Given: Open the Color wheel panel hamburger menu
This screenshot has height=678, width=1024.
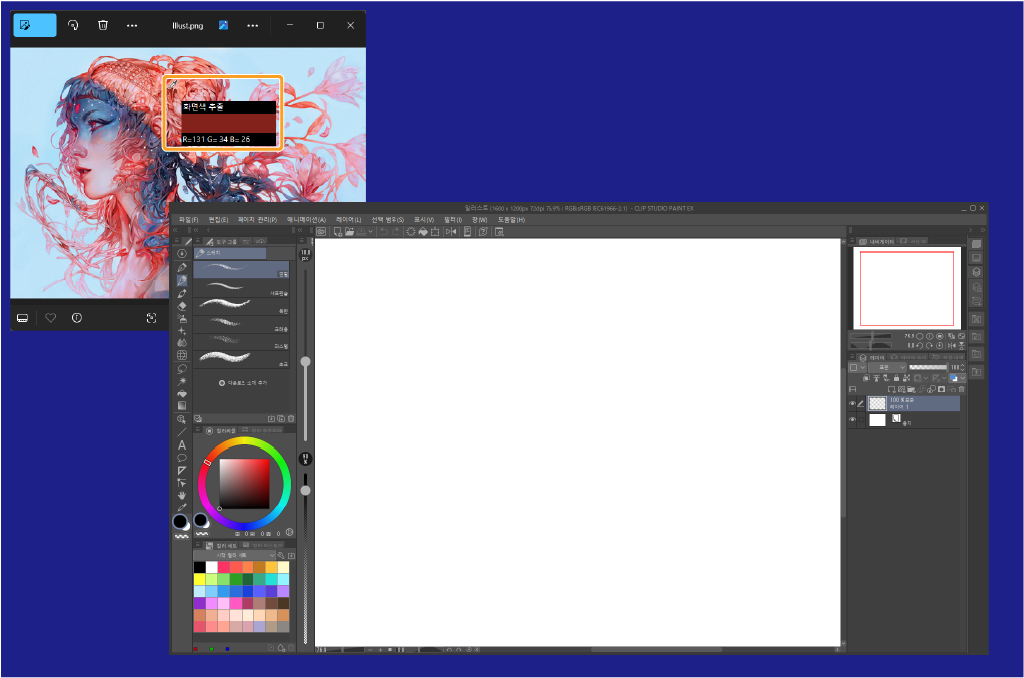Looking at the screenshot, I should point(198,430).
